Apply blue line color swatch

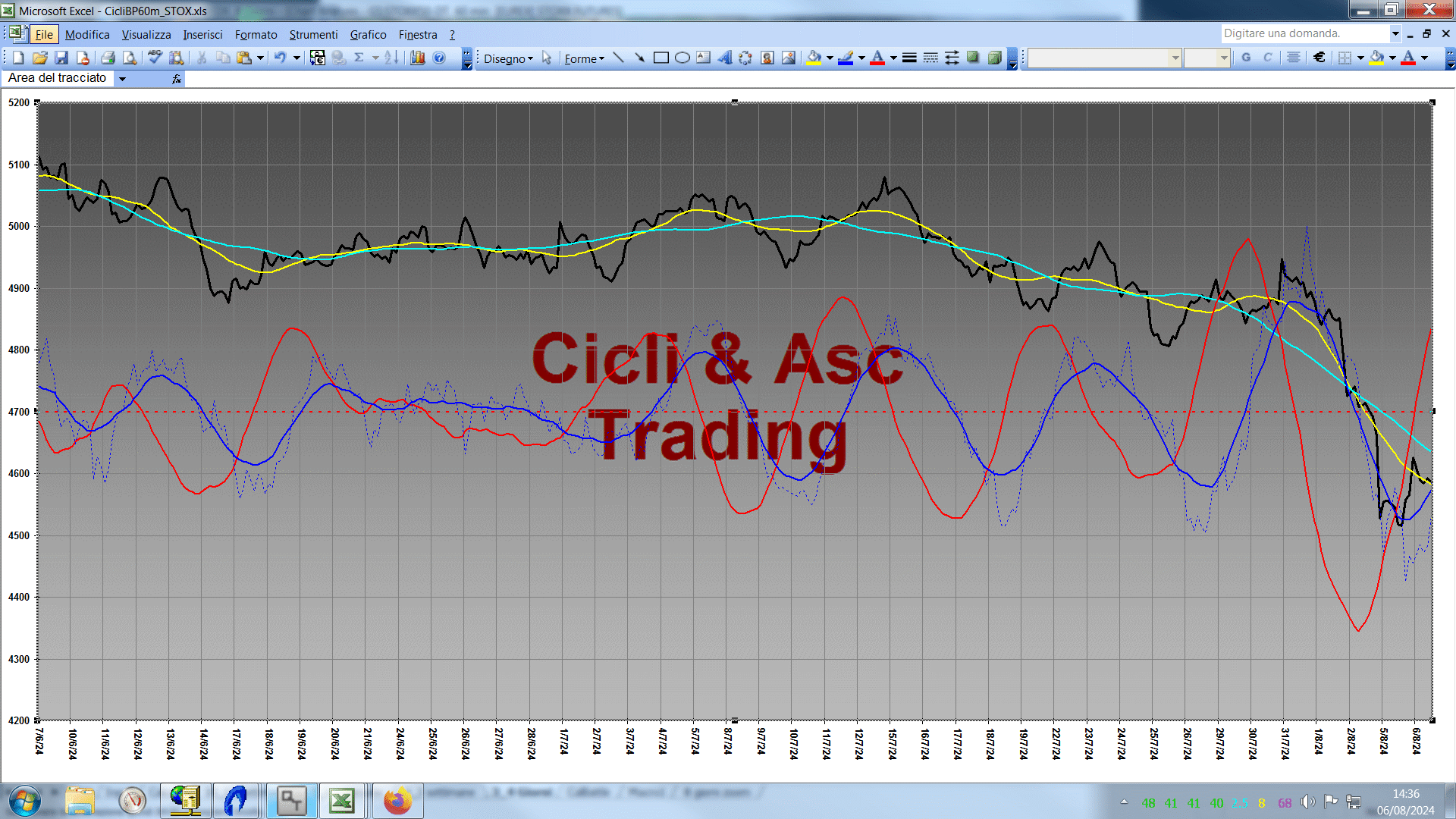tap(846, 58)
